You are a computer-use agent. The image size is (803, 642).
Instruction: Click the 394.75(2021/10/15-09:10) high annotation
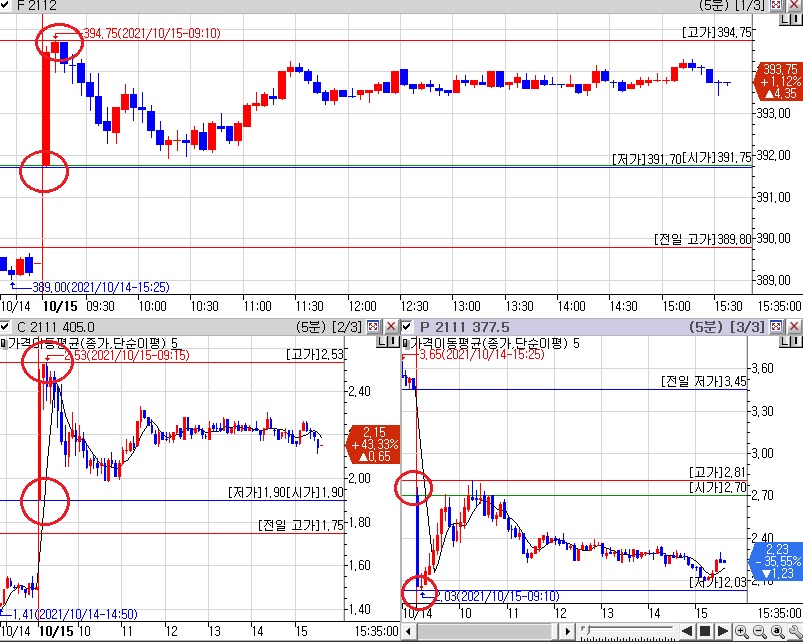point(152,33)
